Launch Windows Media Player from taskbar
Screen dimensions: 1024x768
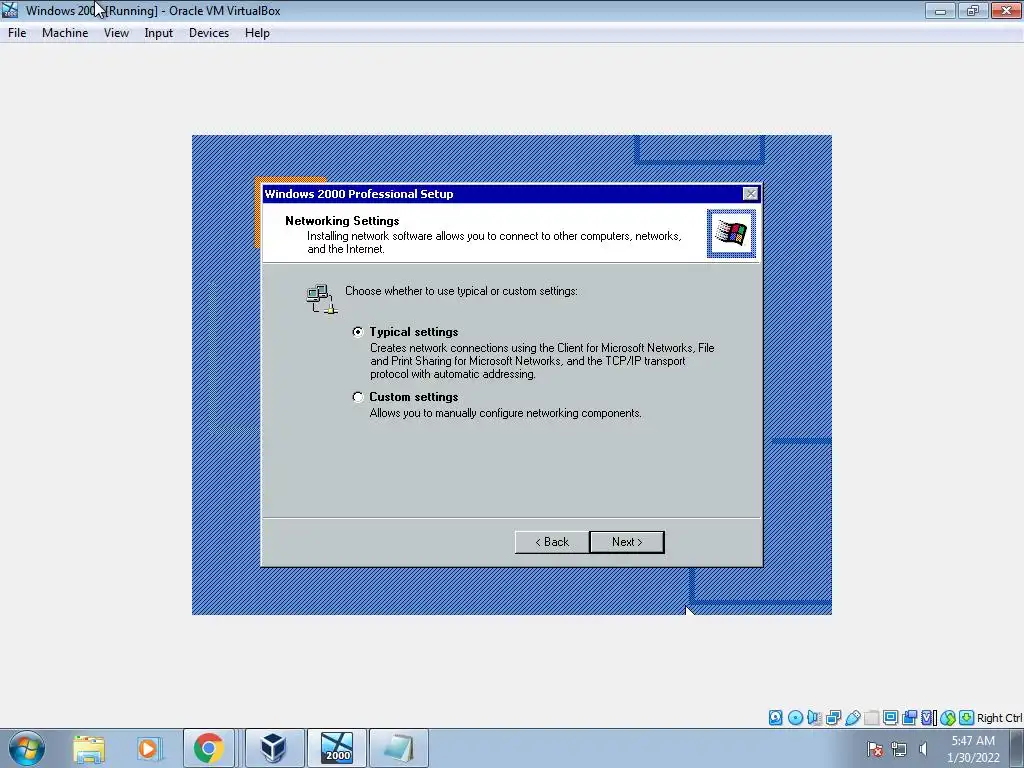[x=148, y=748]
